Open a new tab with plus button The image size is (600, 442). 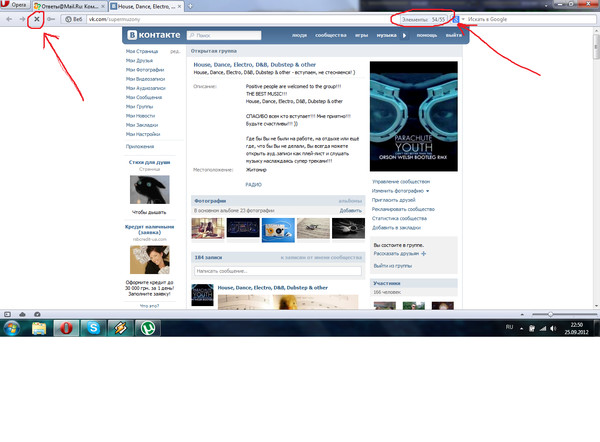click(190, 6)
